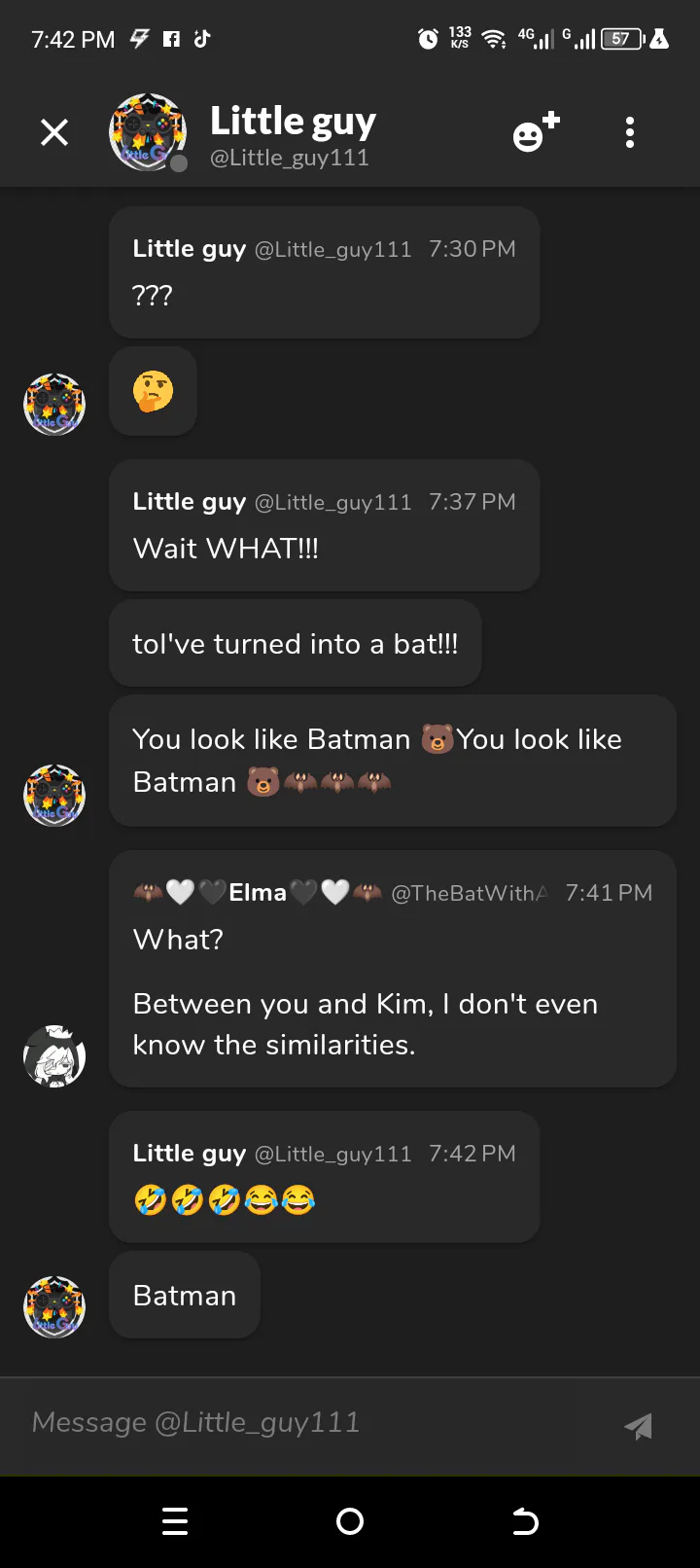Tap the avatar beside the Batman message
Image resolution: width=700 pixels, height=1568 pixels.
[x=54, y=1306]
